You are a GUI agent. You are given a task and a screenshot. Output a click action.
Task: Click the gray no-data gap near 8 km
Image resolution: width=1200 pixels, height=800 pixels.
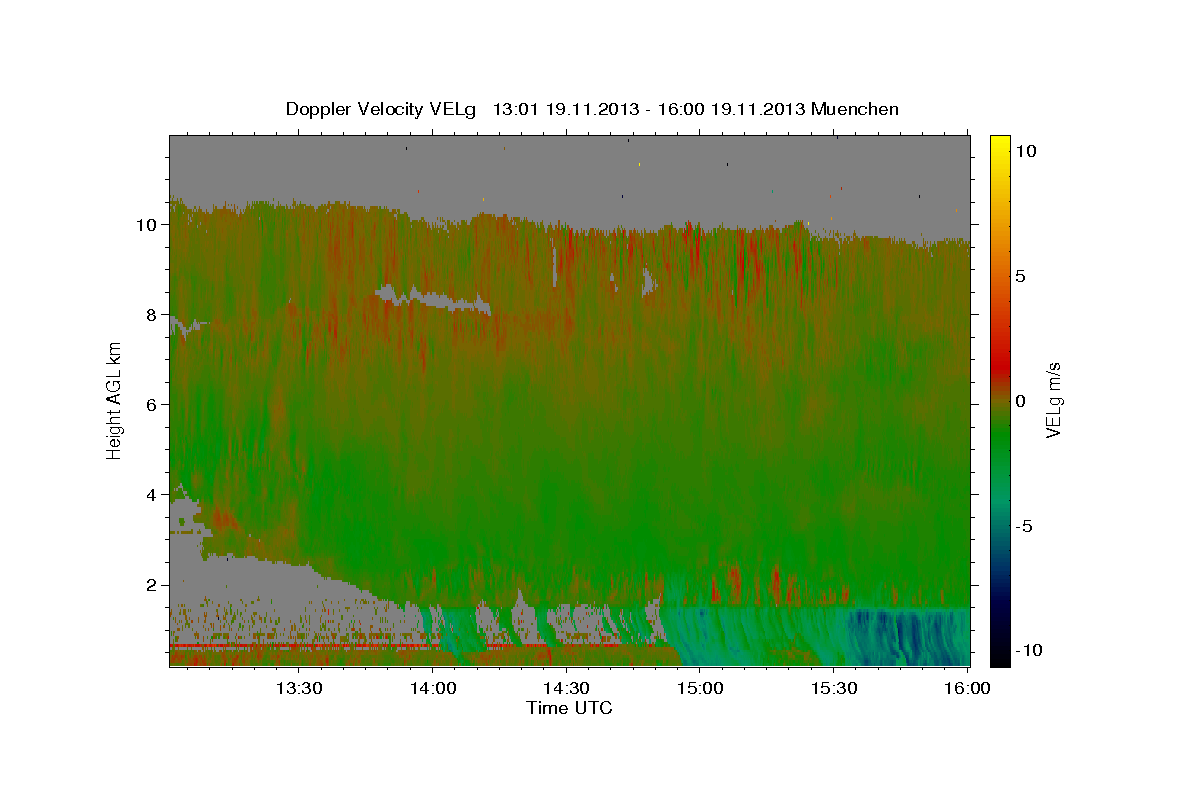coord(432,299)
